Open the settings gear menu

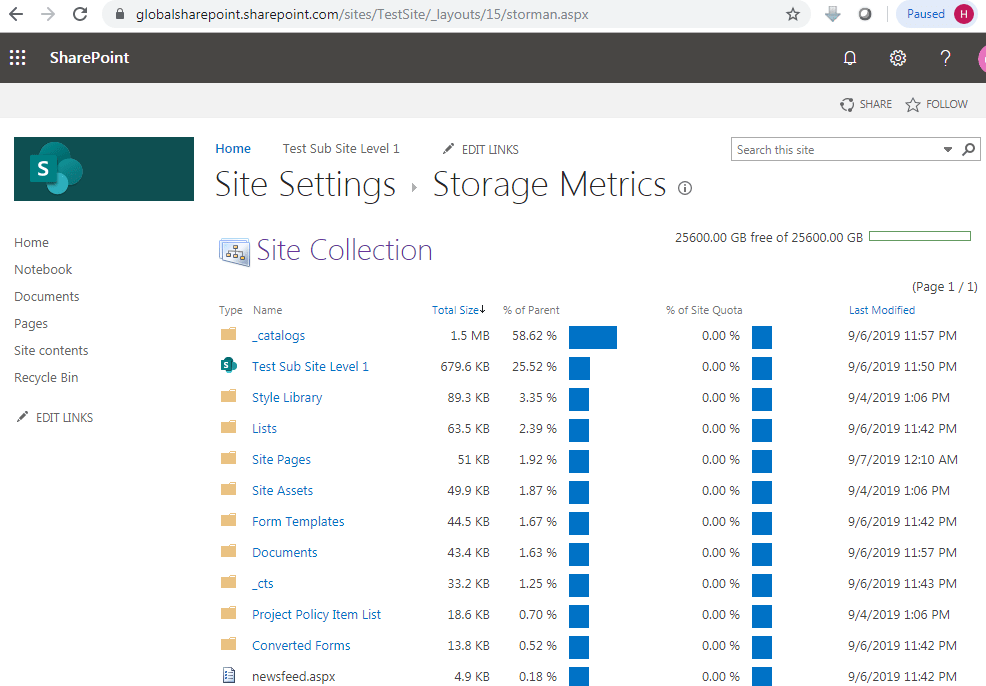click(x=897, y=58)
